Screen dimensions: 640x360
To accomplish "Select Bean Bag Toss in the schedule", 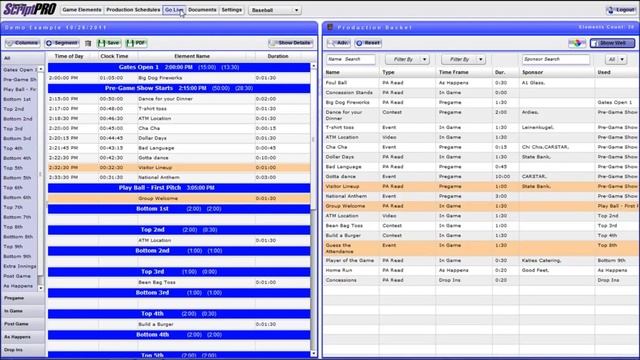I will pyautogui.click(x=179, y=282).
